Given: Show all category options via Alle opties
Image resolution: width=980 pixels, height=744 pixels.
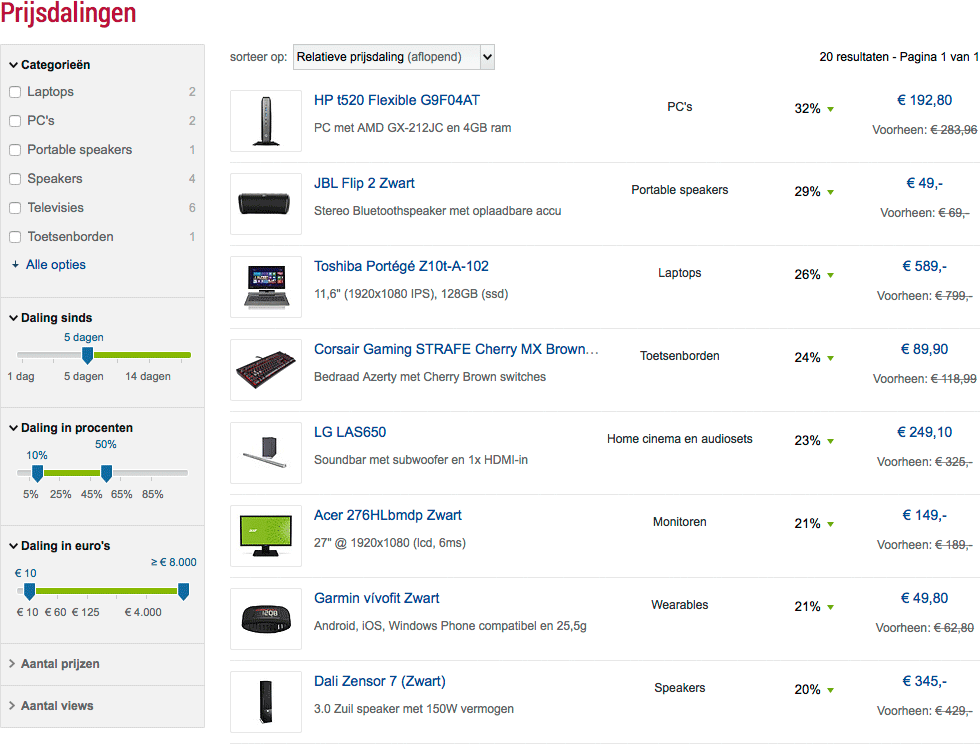Looking at the screenshot, I should [x=56, y=264].
